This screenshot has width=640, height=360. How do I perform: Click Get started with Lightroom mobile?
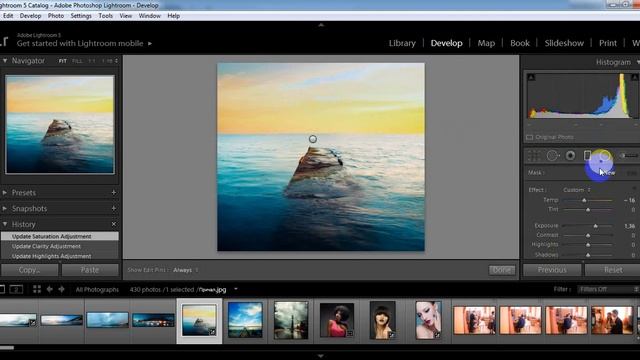[80, 43]
